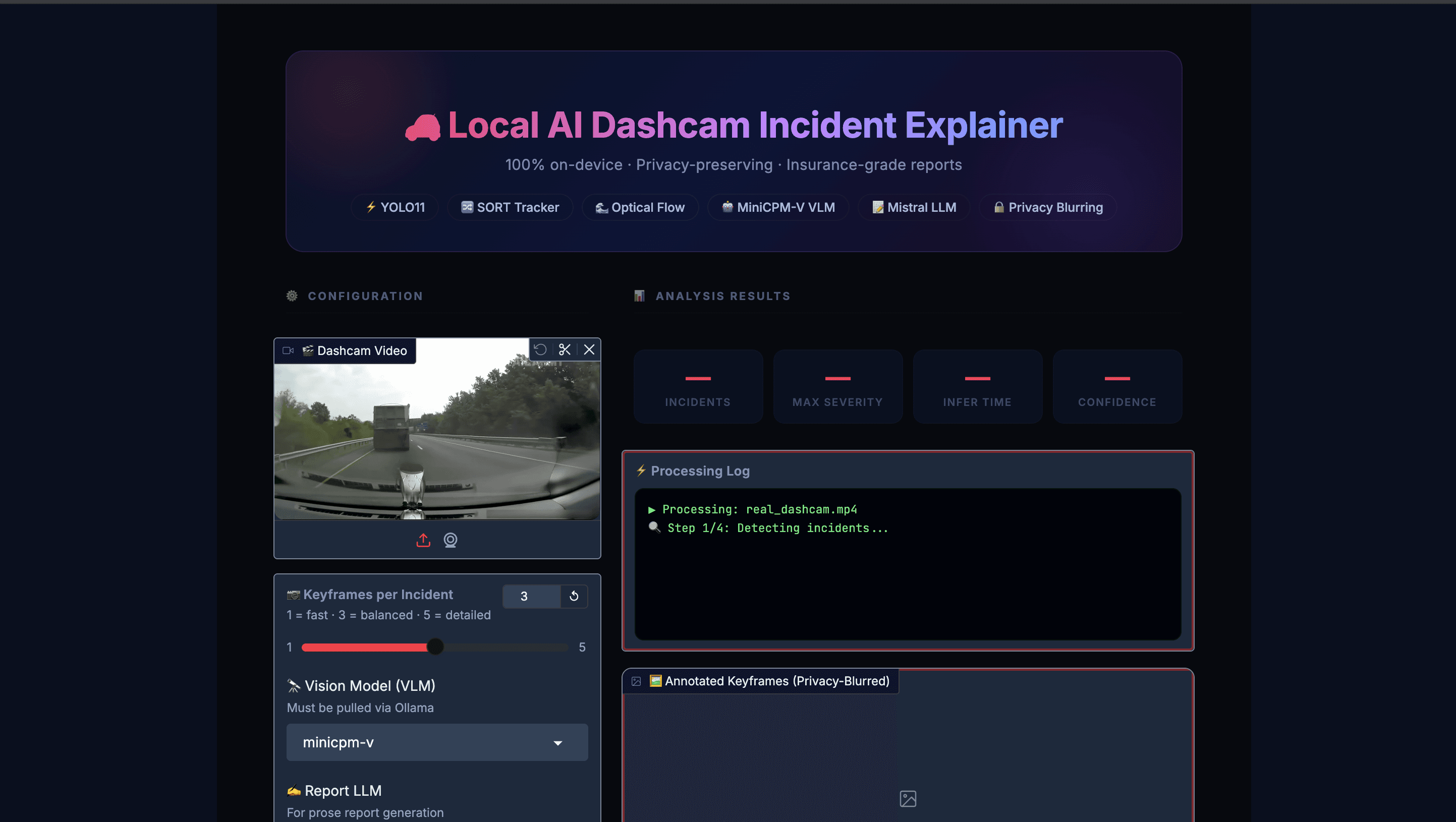Viewport: 1456px width, 822px height.
Task: Click the CONFIGURATION section heading
Action: 365,296
